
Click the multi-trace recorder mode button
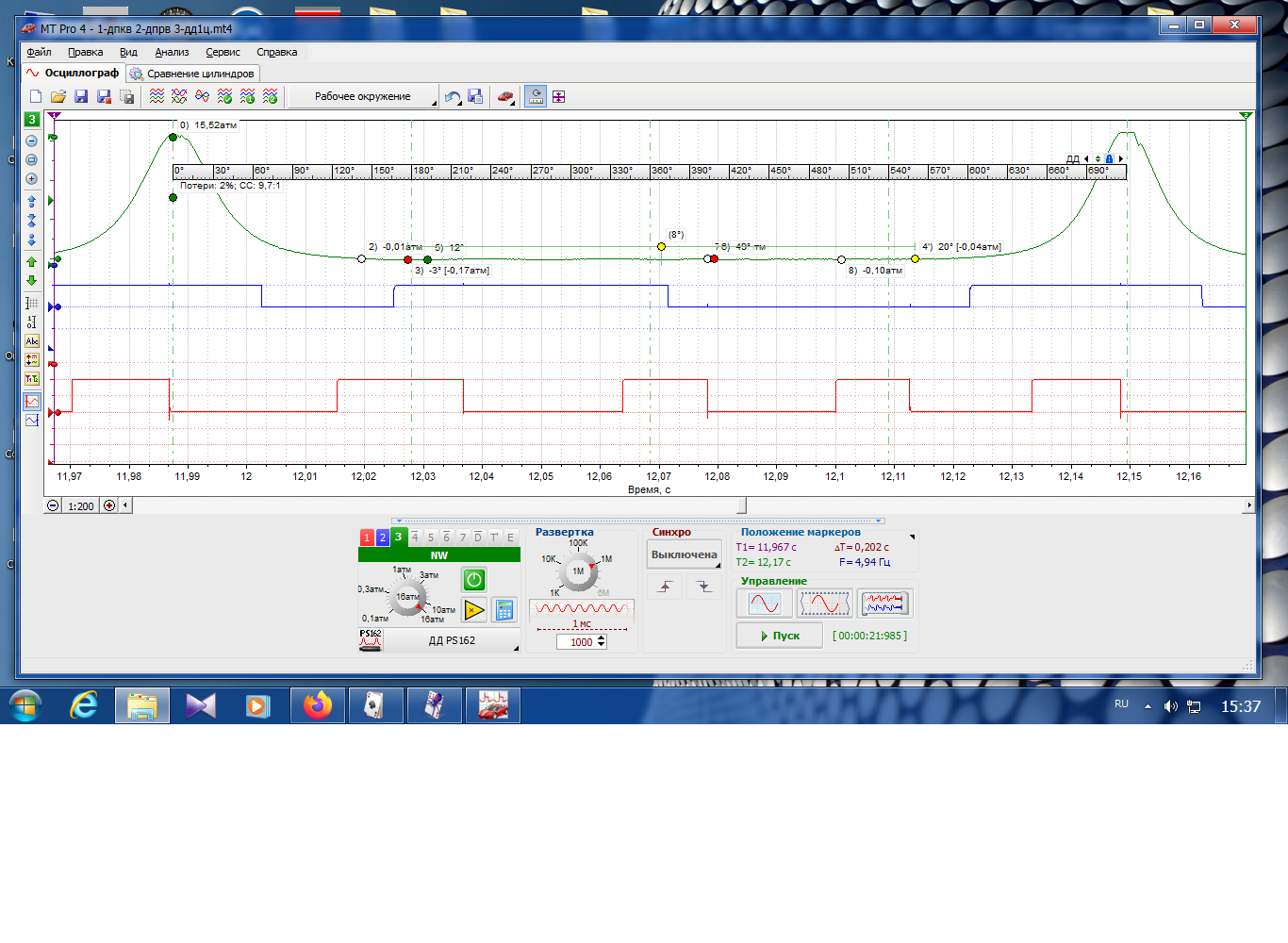pyautogui.click(x=884, y=604)
